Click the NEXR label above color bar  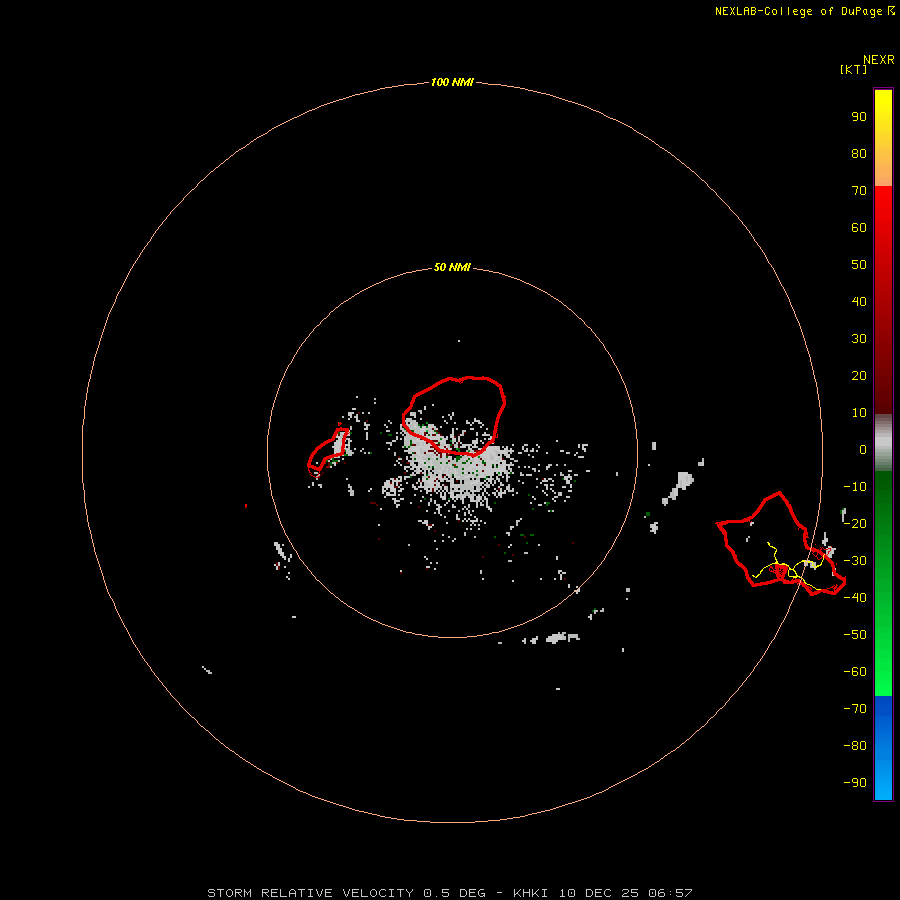[879, 60]
